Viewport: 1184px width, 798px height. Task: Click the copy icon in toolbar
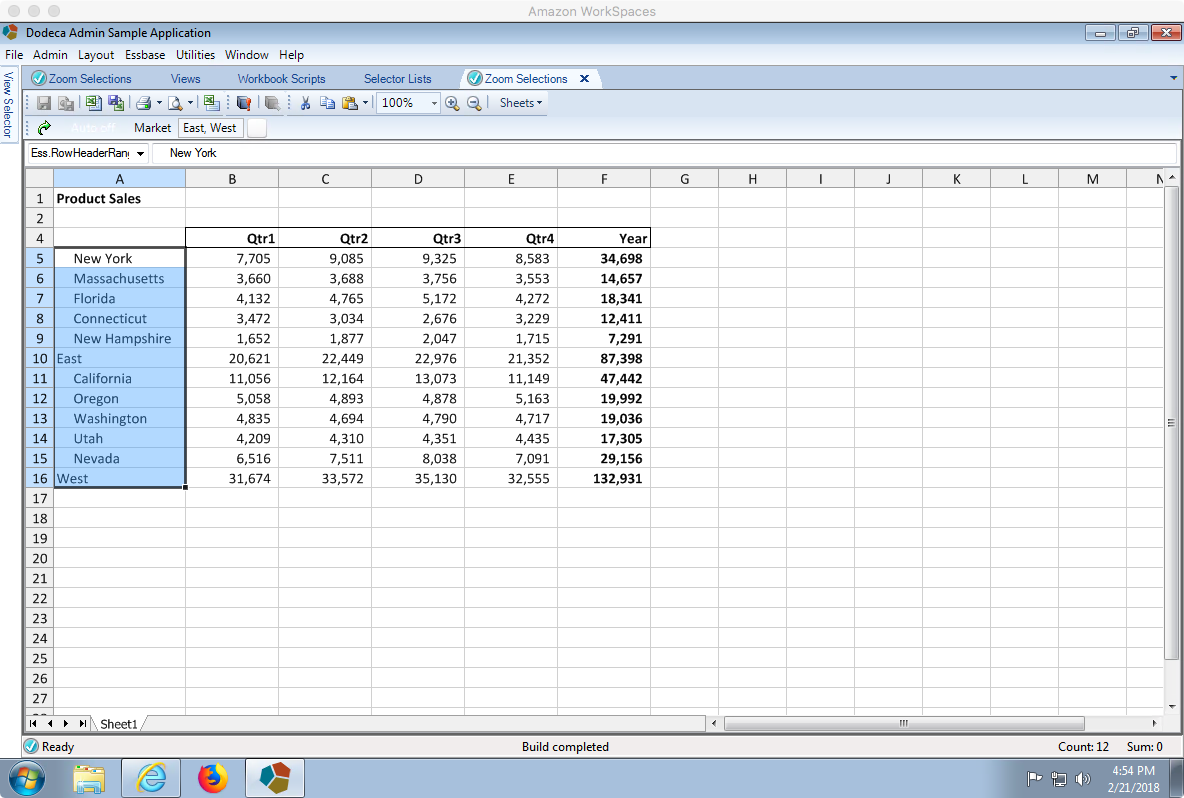[327, 103]
